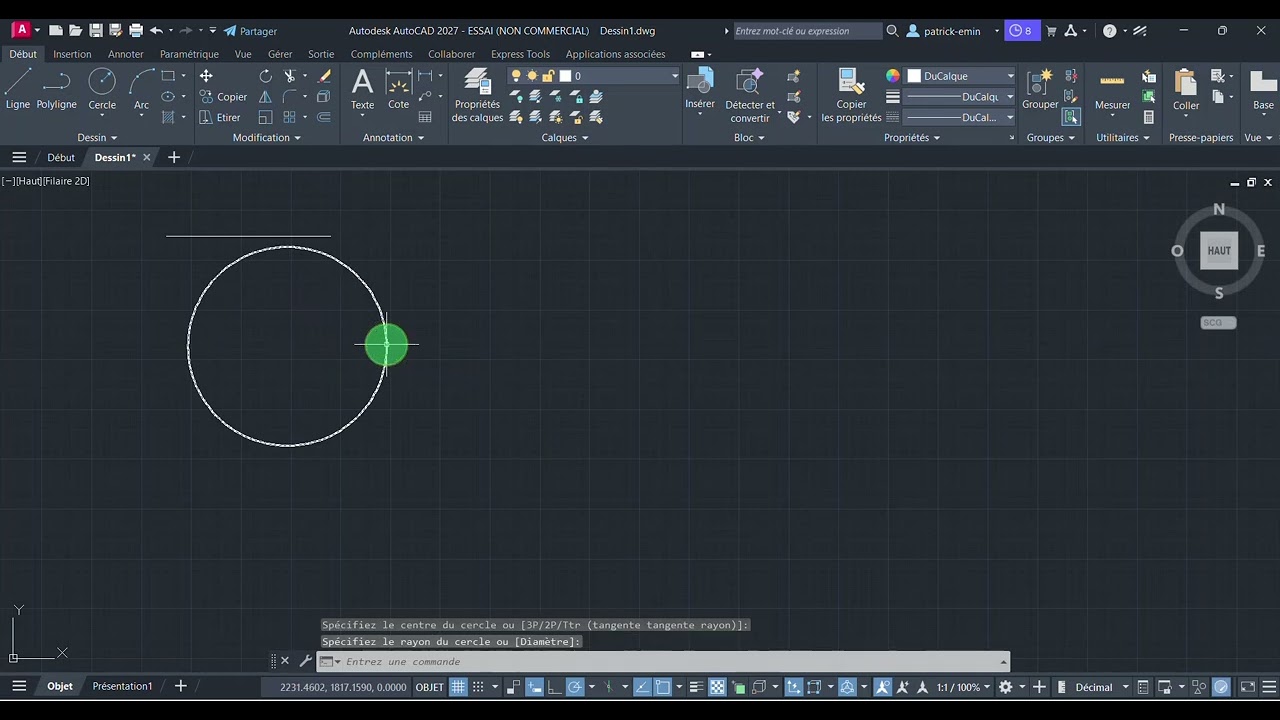
Task: Toggle the ortho mode status button
Action: (553, 687)
